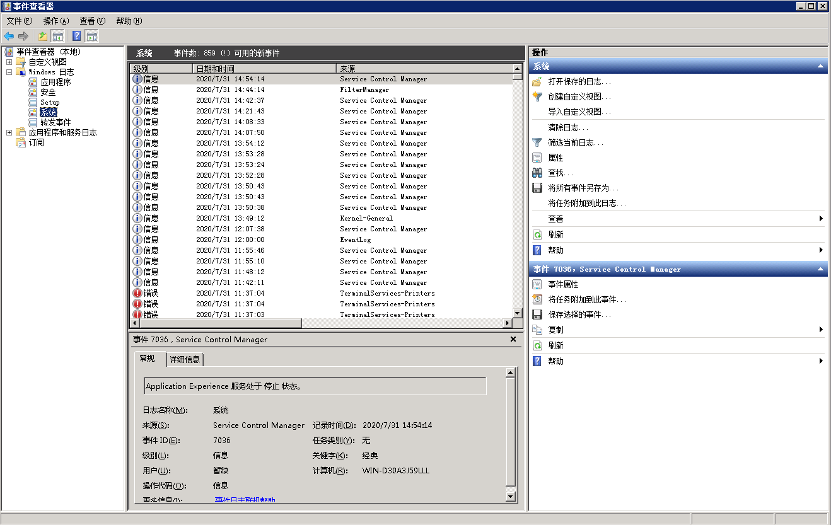Expand the 应用程序和服务日志 tree node
This screenshot has height=526, width=832.
pyautogui.click(x=9, y=133)
